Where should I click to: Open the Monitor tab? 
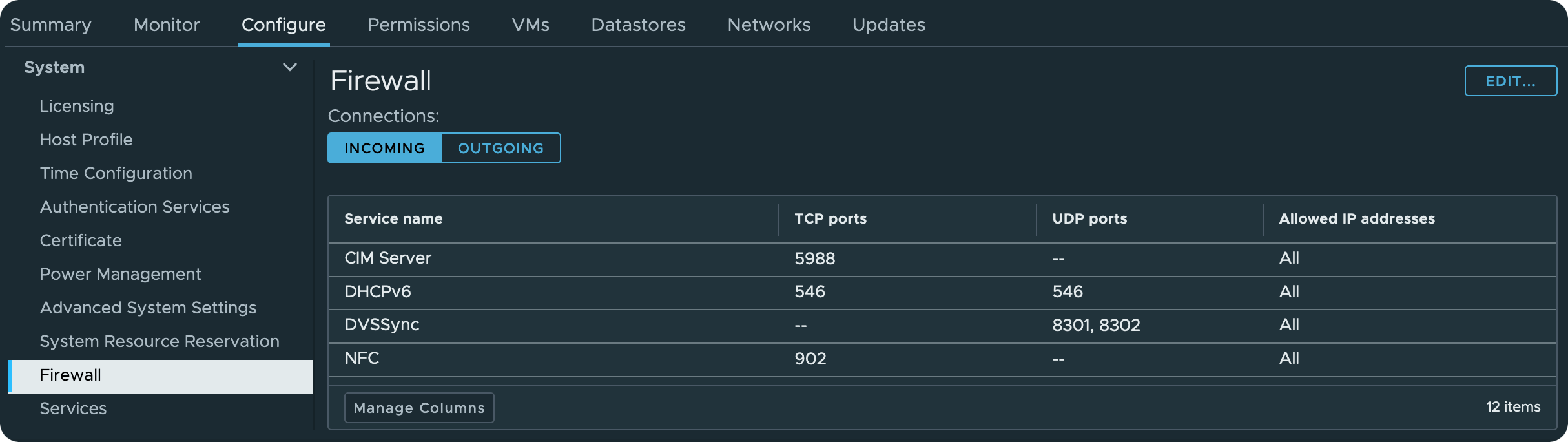tap(167, 25)
